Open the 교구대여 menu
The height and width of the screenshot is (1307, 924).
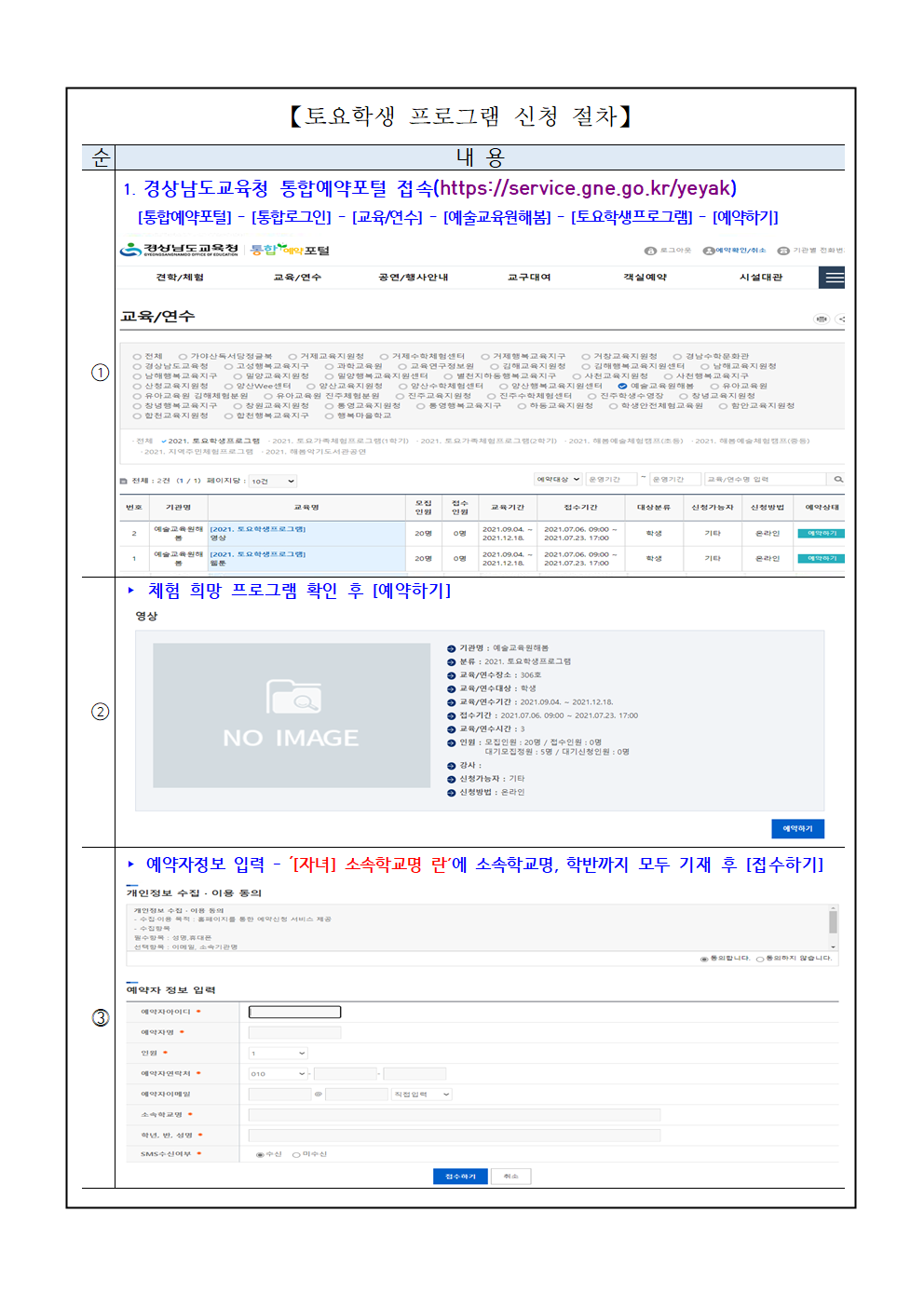click(x=529, y=277)
